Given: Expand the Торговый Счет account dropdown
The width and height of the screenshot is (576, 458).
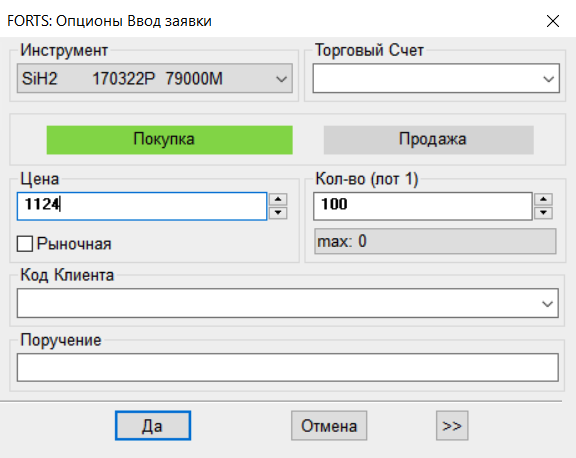Looking at the screenshot, I should (548, 79).
